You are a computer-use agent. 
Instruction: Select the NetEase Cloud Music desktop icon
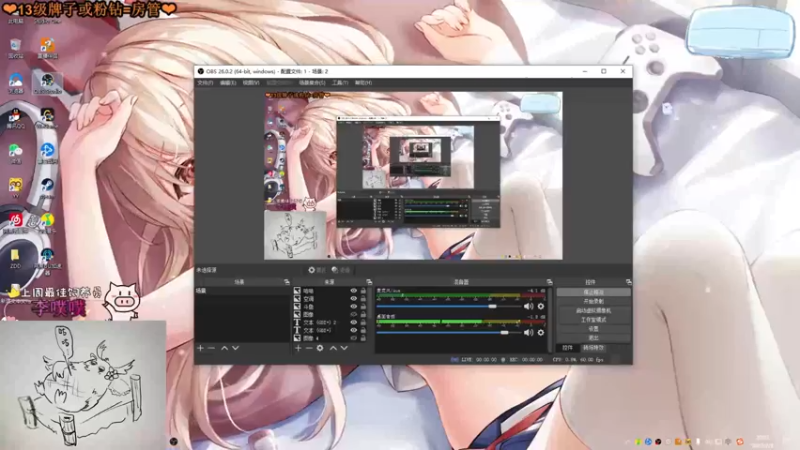(x=15, y=223)
